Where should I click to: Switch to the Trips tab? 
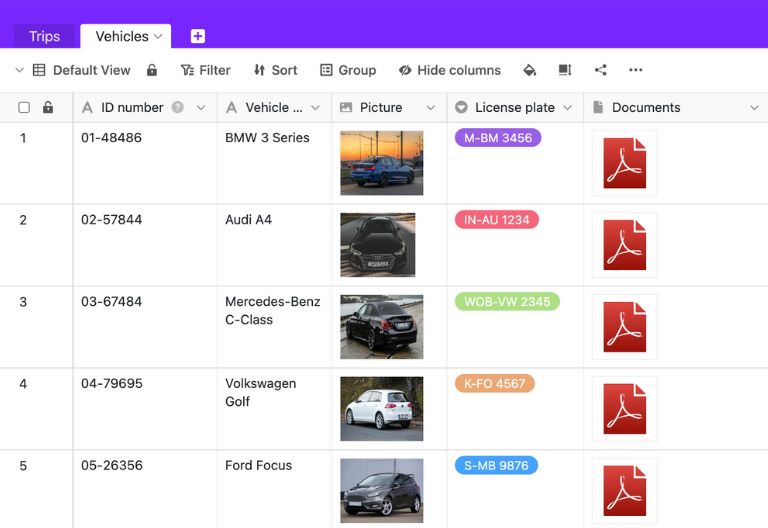click(44, 36)
